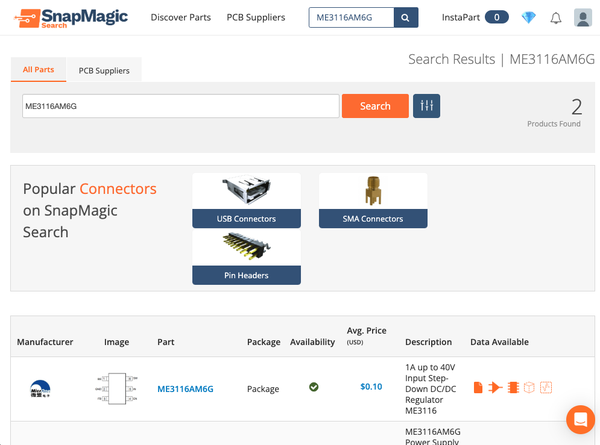
Task: Switch to the PCB Suppliers tab
Action: click(104, 70)
